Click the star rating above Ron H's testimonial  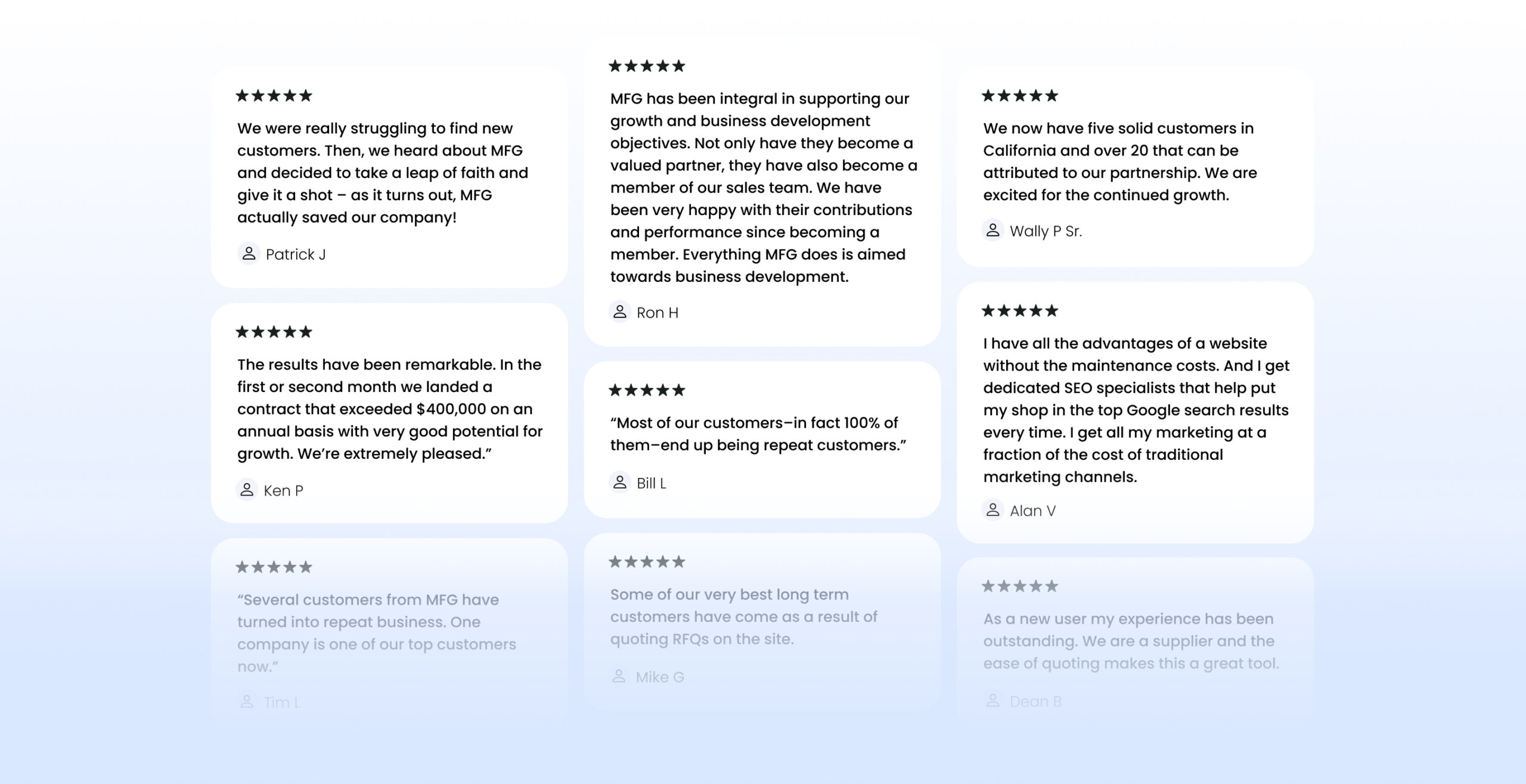(x=647, y=66)
